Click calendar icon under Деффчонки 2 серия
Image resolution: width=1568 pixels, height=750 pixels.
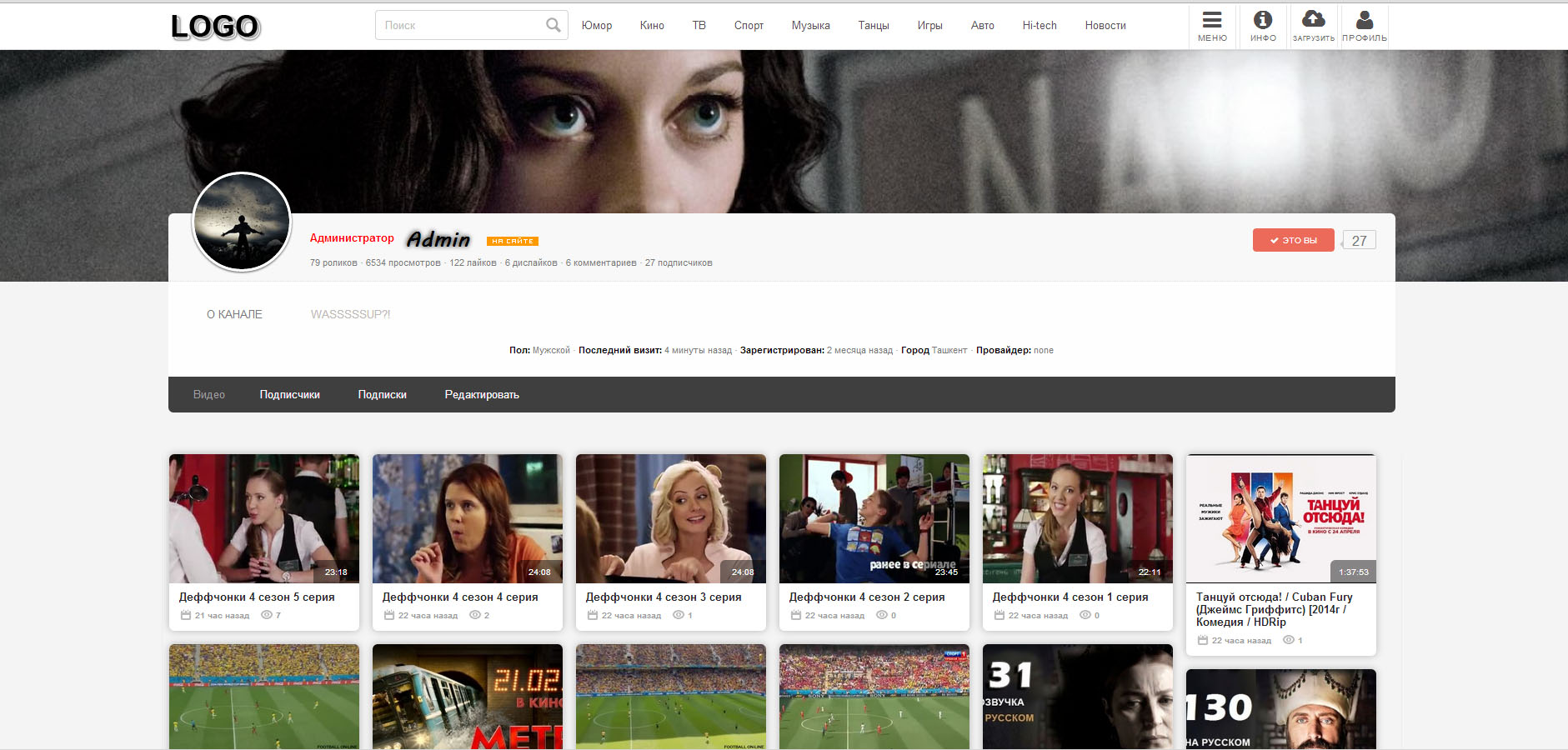(x=796, y=615)
